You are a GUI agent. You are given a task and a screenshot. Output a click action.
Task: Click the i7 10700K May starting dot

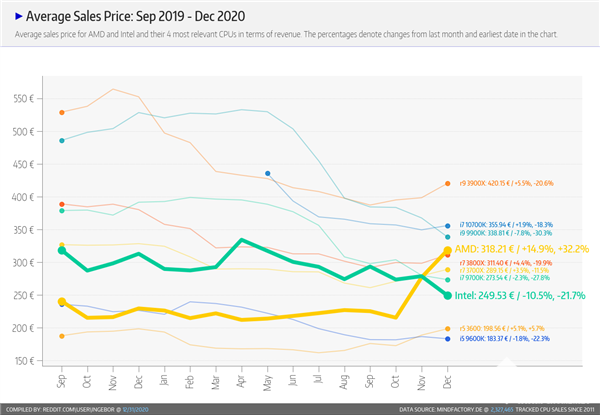[x=268, y=174]
